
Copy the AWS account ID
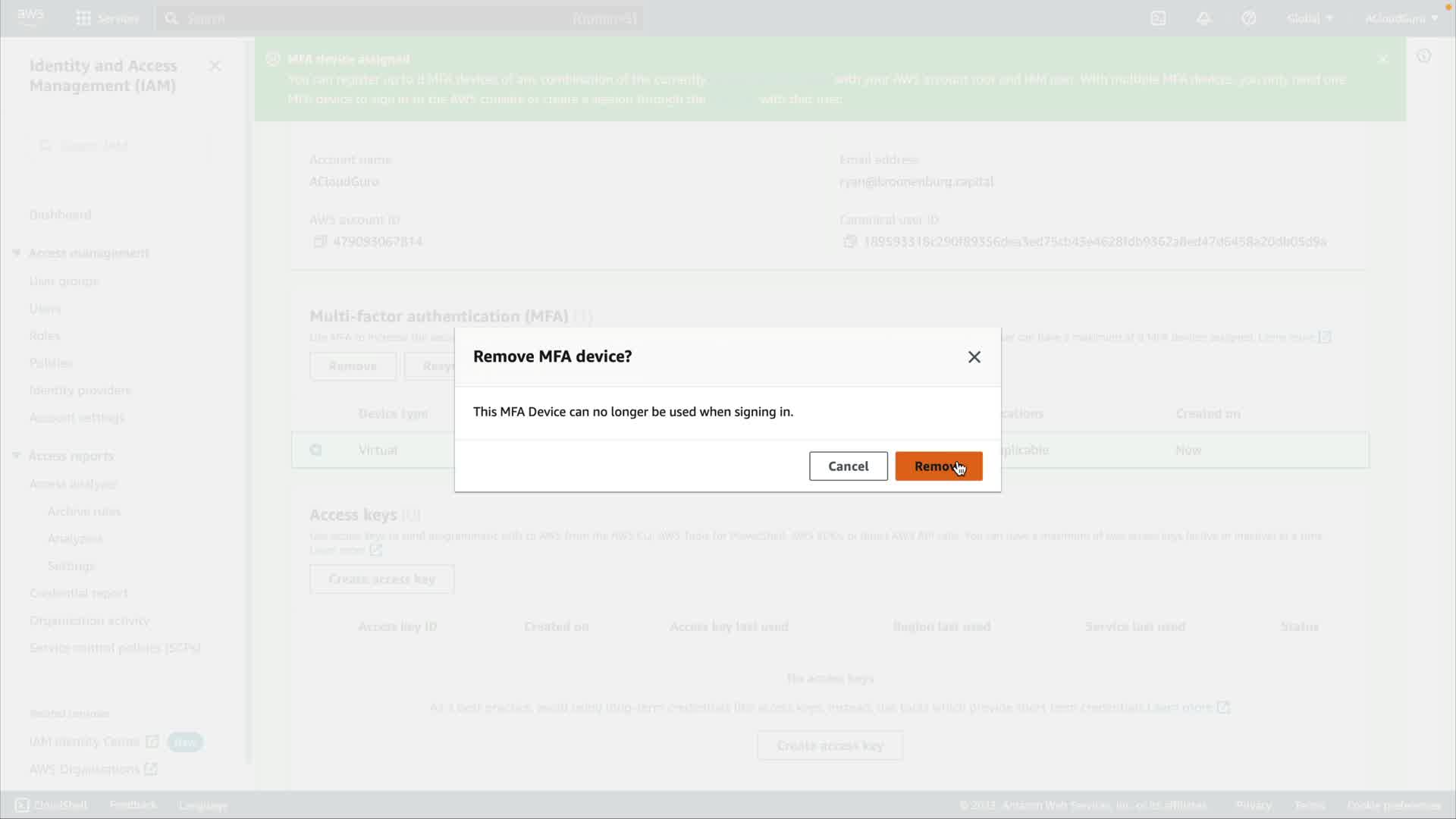coord(320,241)
